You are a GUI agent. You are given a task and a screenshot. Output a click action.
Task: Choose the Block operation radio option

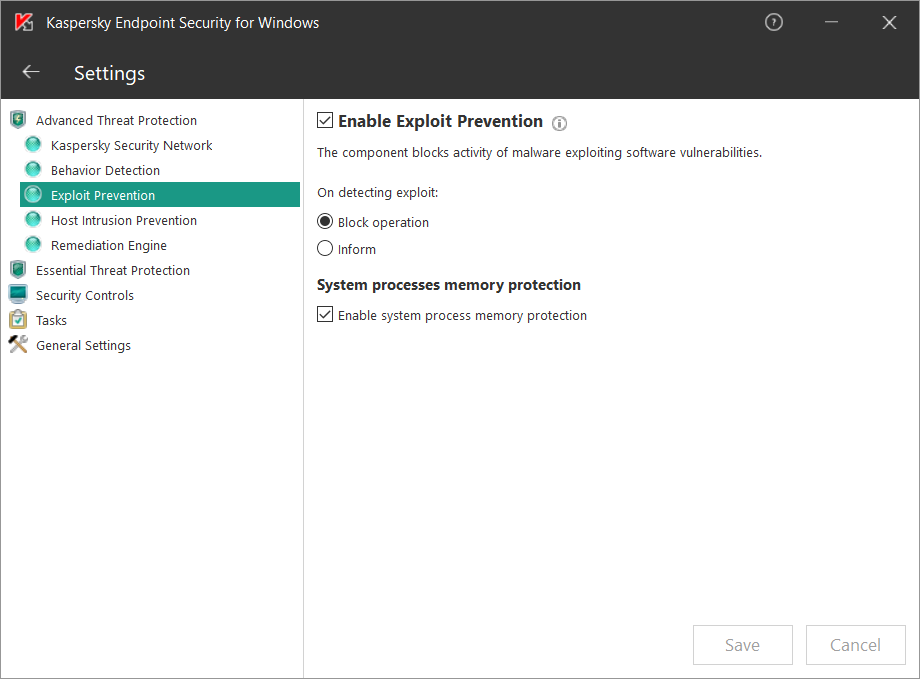click(x=324, y=221)
